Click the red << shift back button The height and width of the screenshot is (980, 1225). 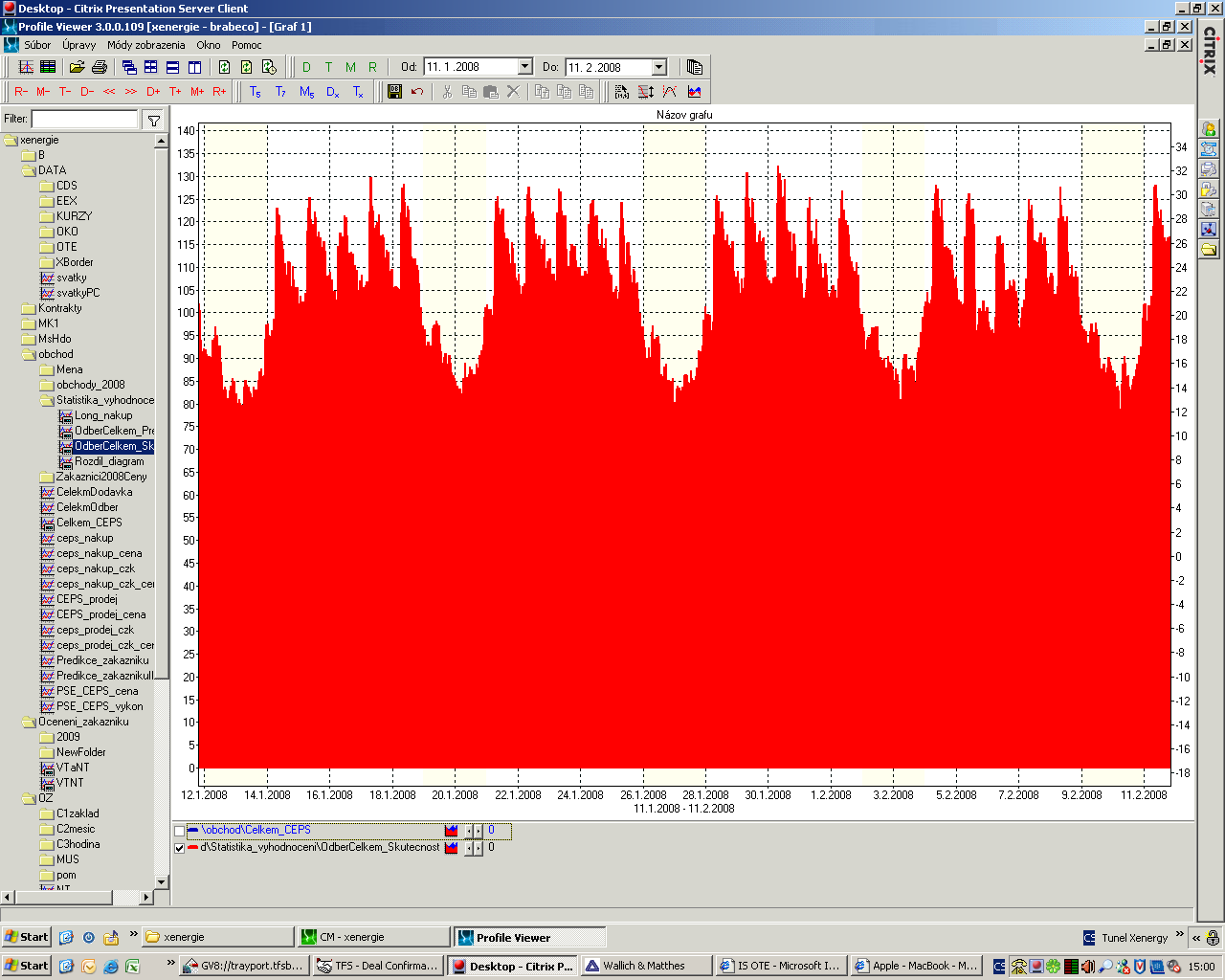tap(109, 92)
